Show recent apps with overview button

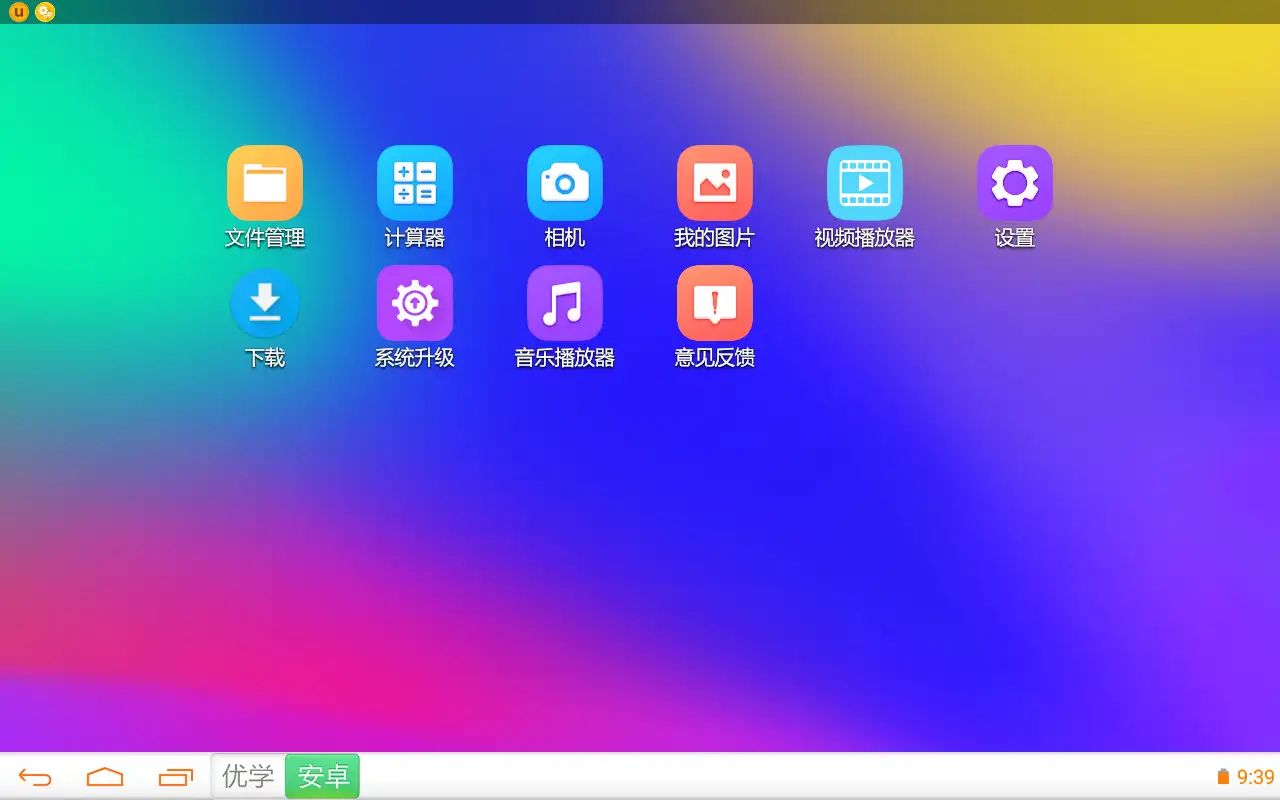[175, 777]
